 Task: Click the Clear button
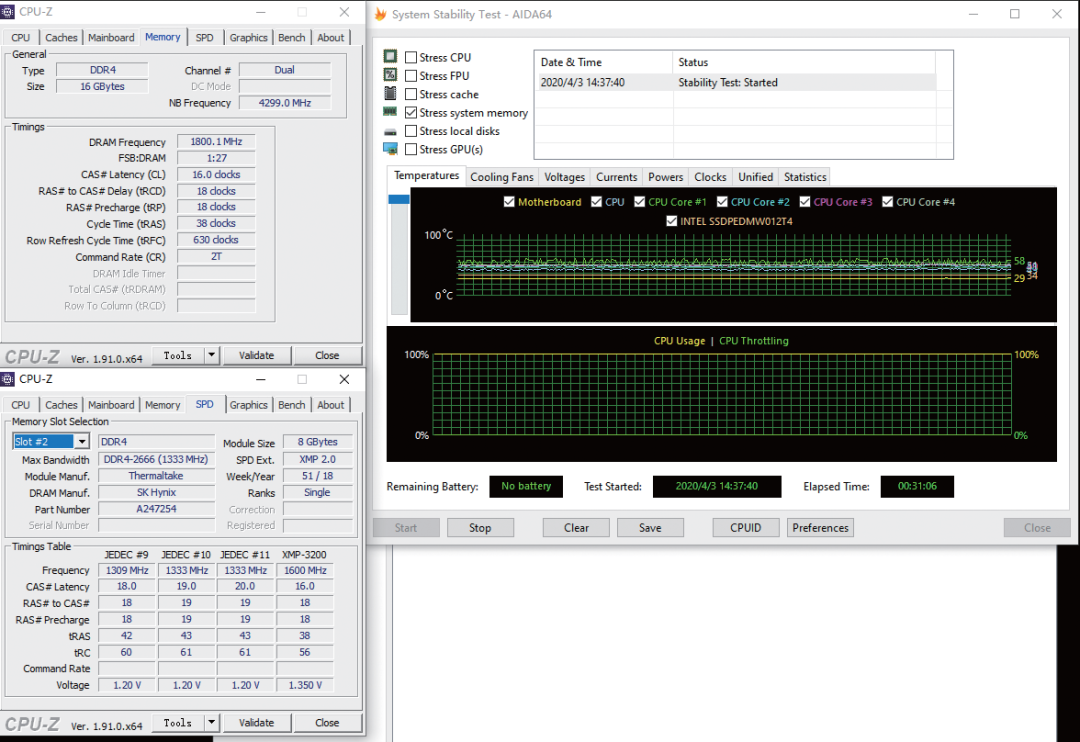[576, 528]
